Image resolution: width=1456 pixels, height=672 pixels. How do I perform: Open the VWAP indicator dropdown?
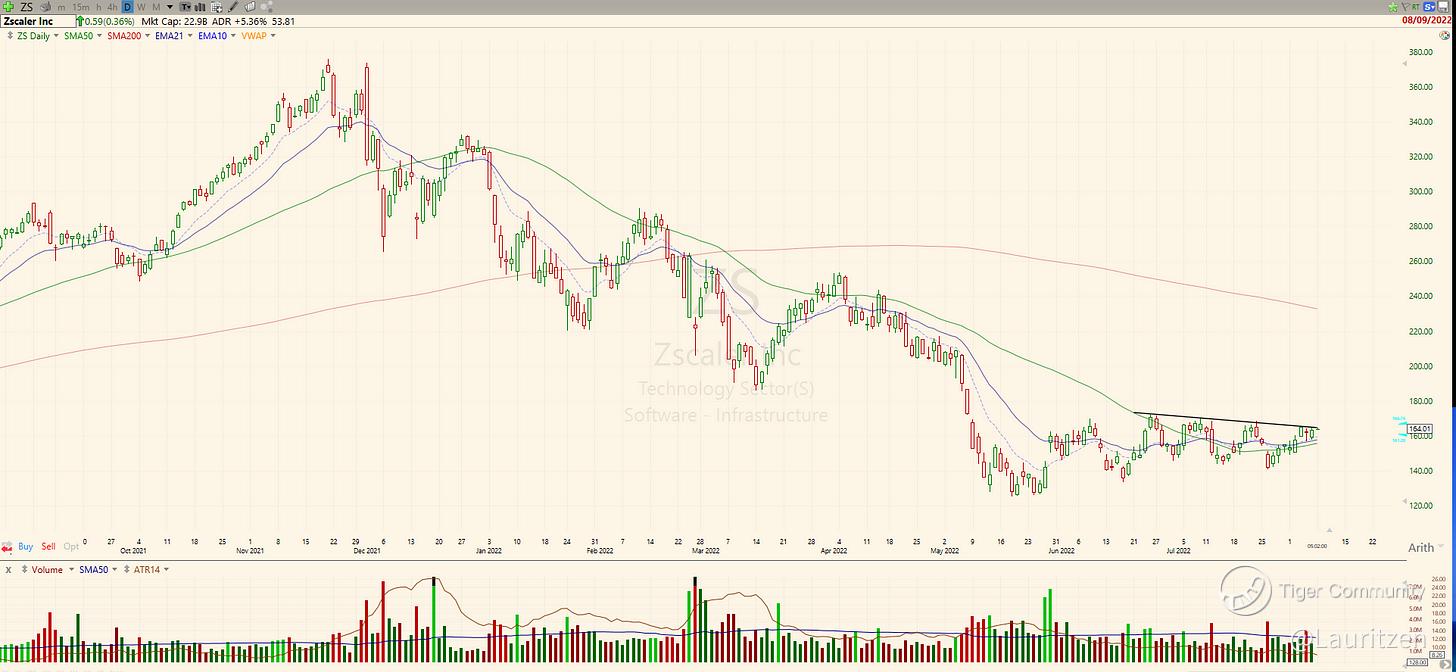(272, 35)
